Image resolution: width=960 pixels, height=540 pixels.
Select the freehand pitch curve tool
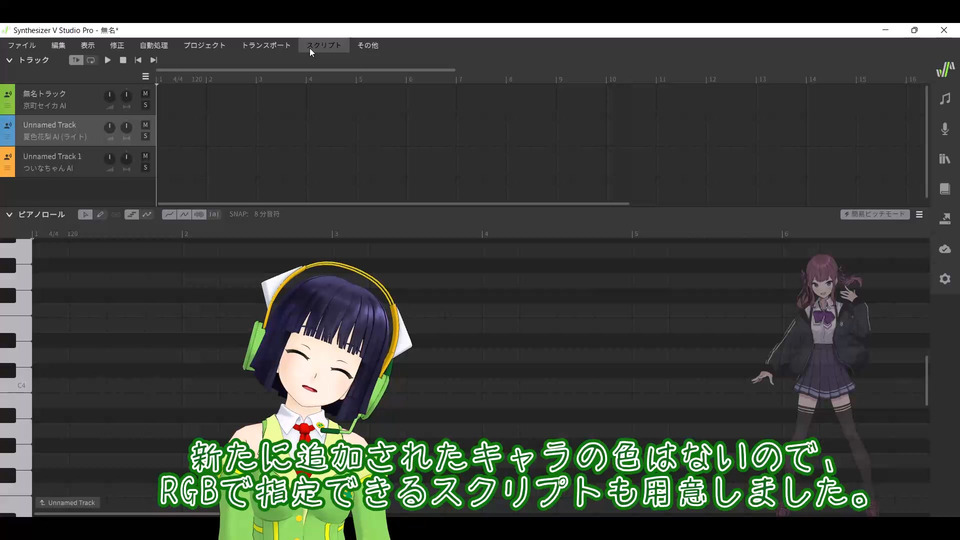point(147,214)
